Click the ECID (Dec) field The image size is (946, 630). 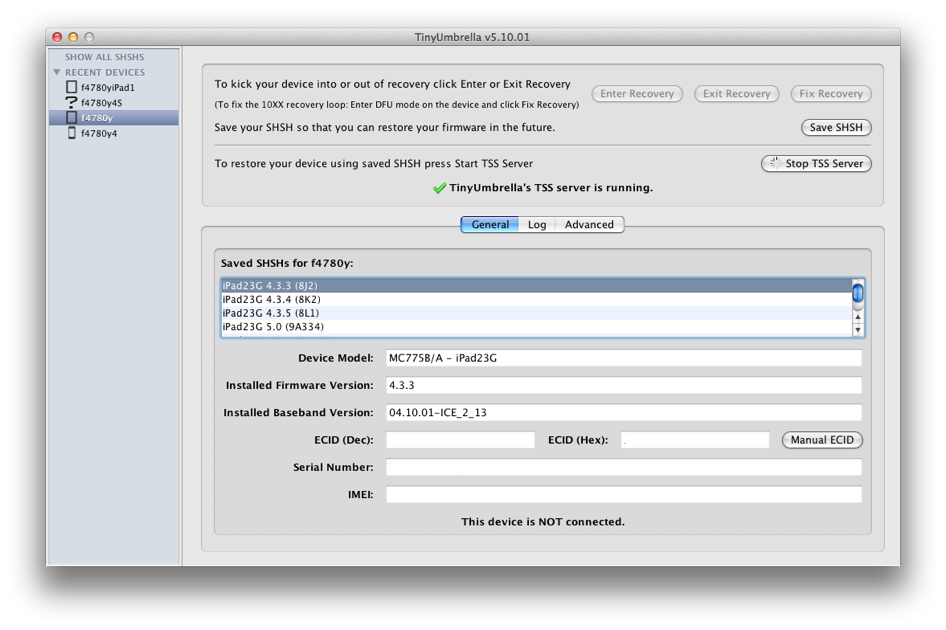pos(460,440)
